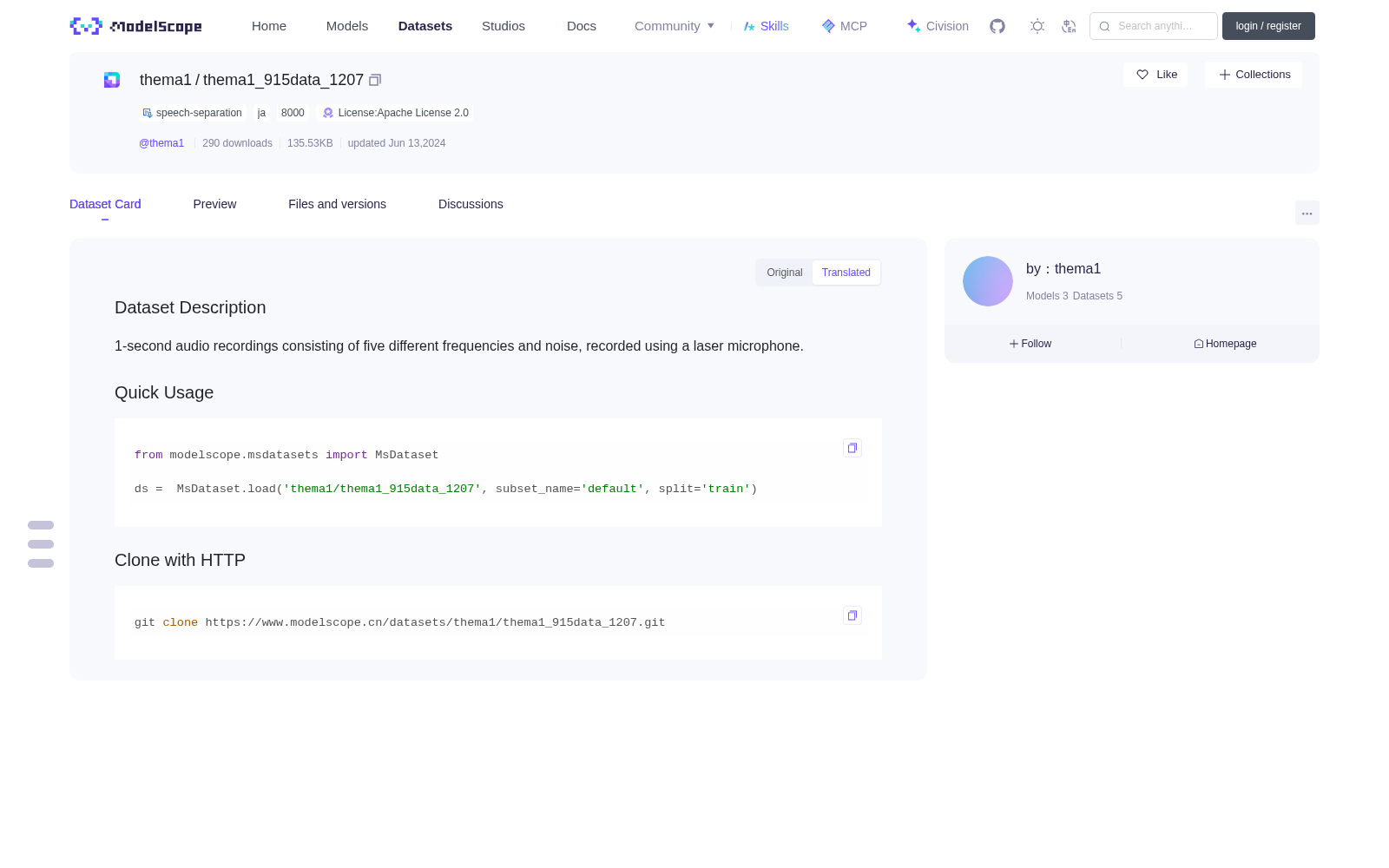
Task: Expand the Community dropdown menu
Action: pyautogui.click(x=675, y=26)
